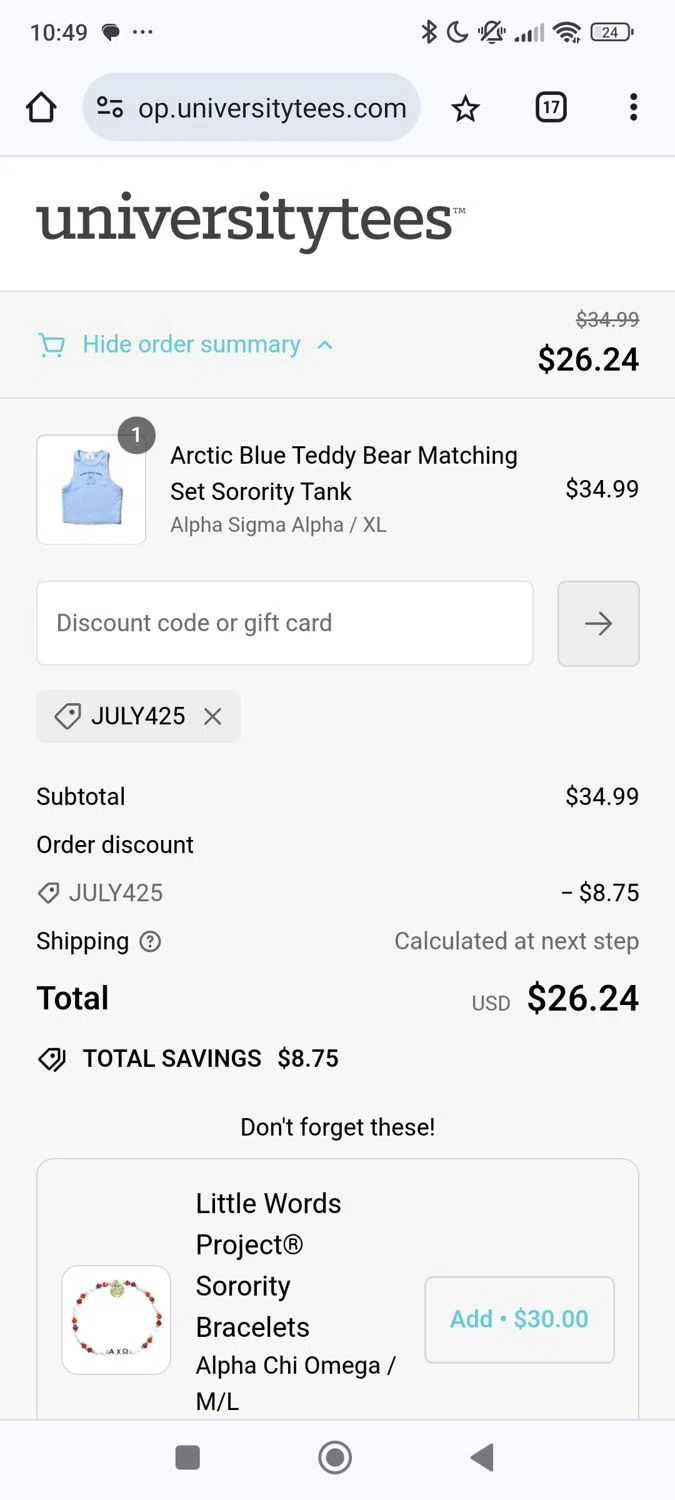Tap the shipping help question icon
Screen dimensions: 675x1500
[150, 941]
